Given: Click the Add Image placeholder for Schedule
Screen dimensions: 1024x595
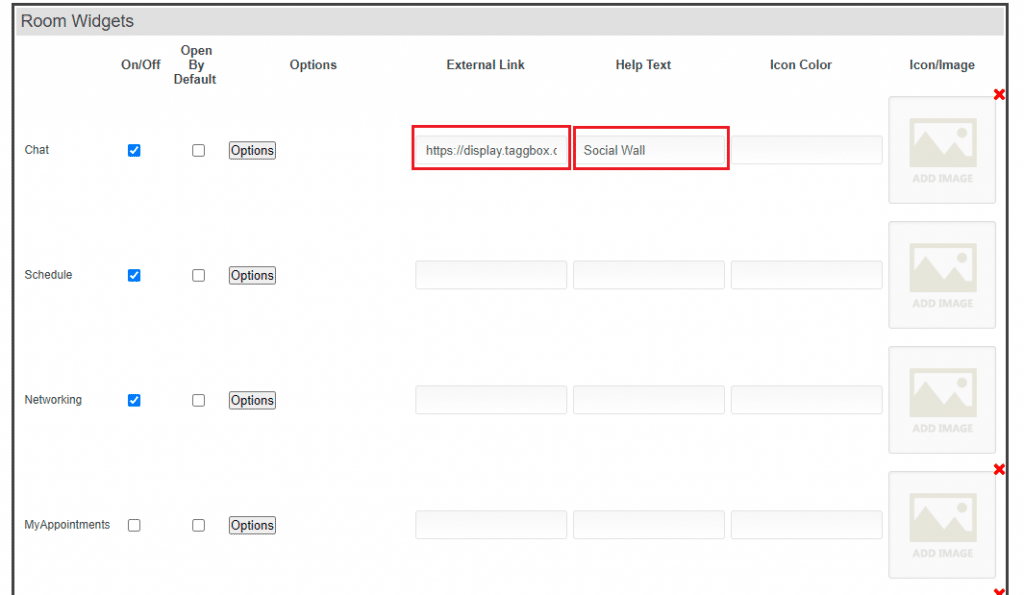Looking at the screenshot, I should tap(941, 275).
